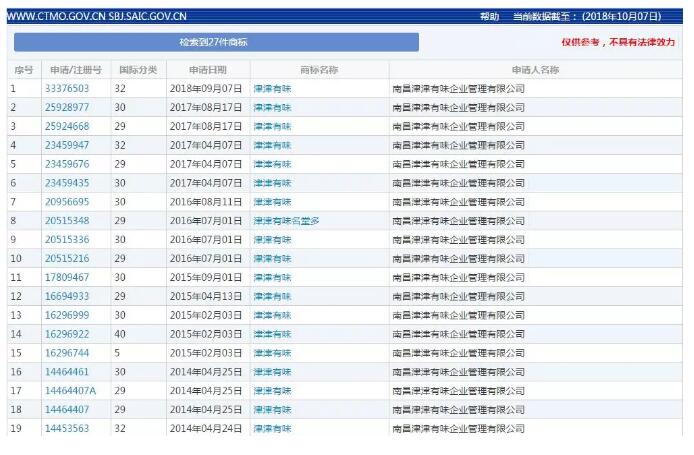Open registration number 14453563

pyautogui.click(x=67, y=428)
